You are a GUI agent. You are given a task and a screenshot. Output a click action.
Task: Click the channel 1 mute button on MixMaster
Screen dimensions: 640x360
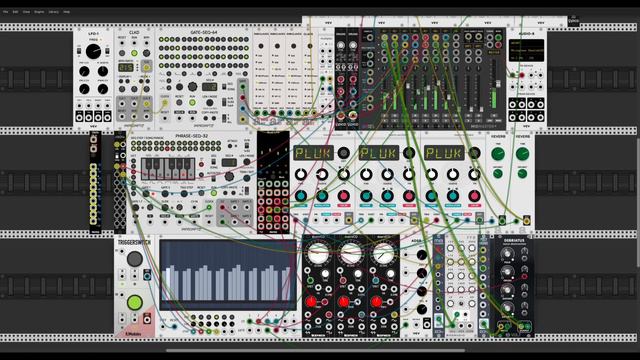pos(384,116)
